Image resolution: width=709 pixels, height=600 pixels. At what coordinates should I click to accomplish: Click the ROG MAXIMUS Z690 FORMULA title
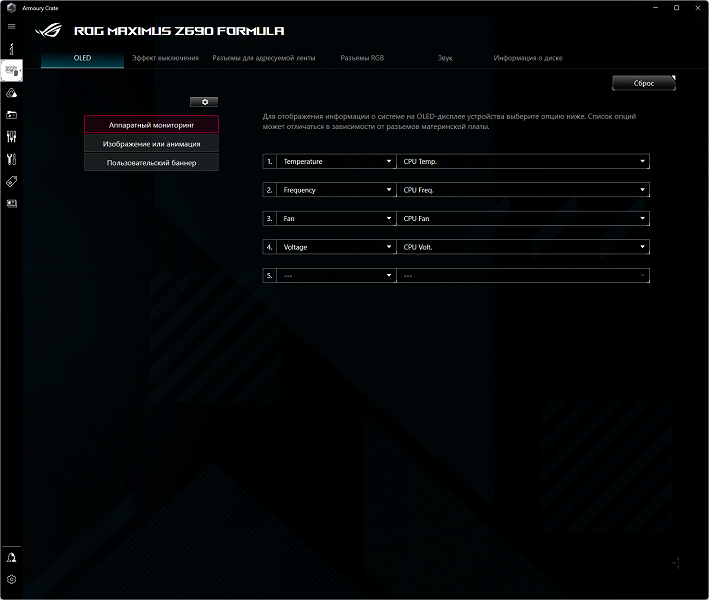click(179, 31)
